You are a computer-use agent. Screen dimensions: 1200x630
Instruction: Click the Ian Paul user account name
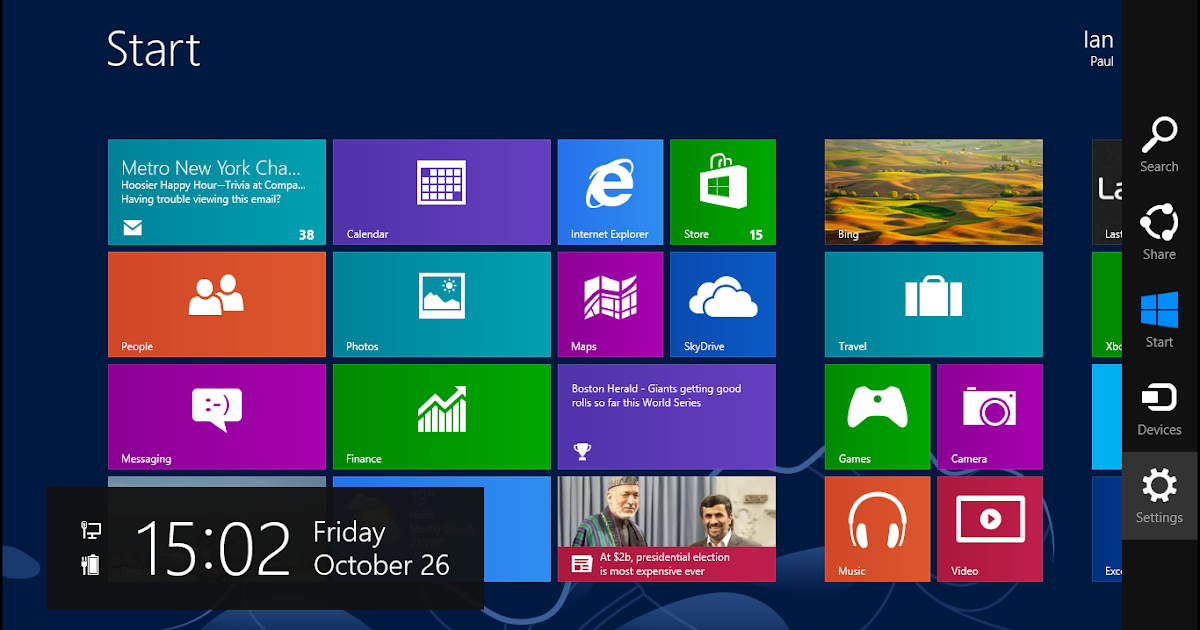point(1098,47)
